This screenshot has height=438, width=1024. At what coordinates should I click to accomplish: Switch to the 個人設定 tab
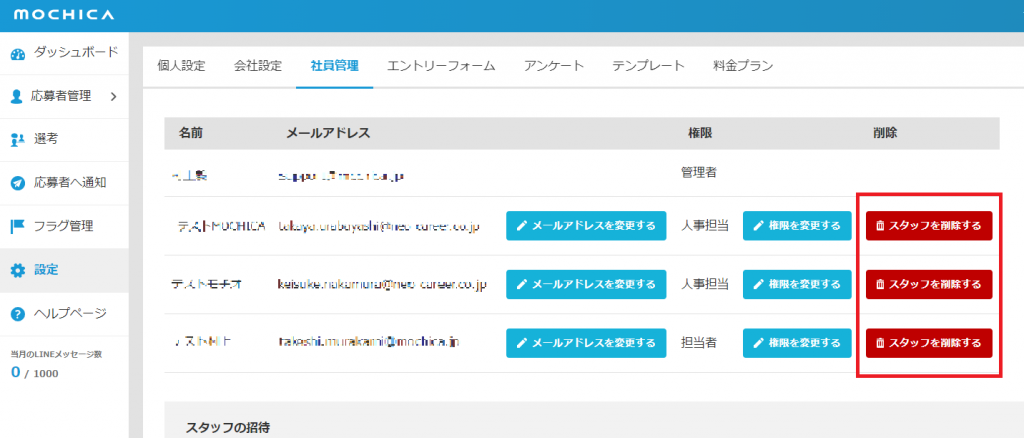(x=181, y=66)
